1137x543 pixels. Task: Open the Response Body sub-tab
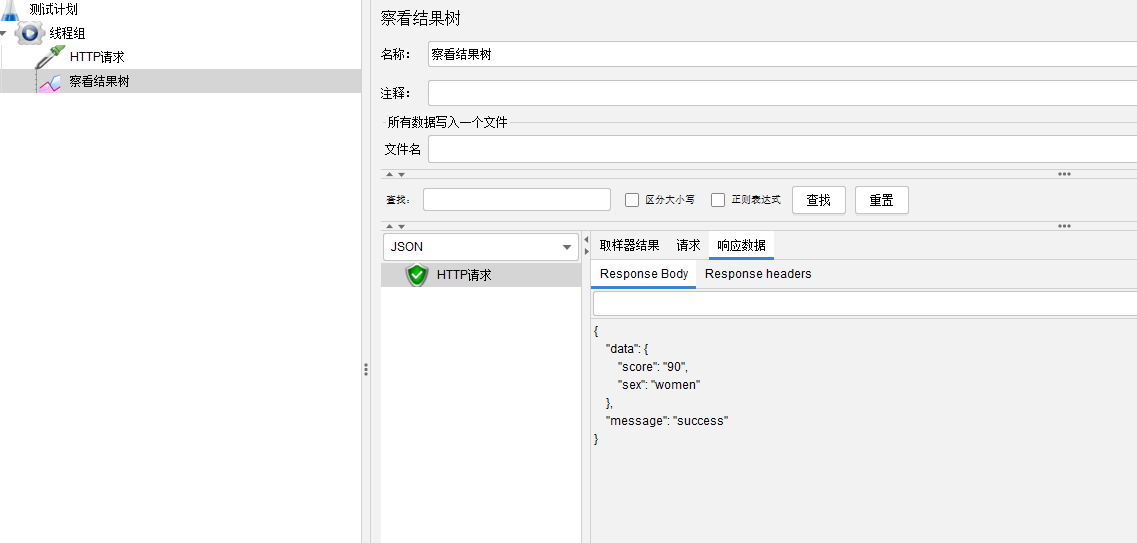click(644, 274)
